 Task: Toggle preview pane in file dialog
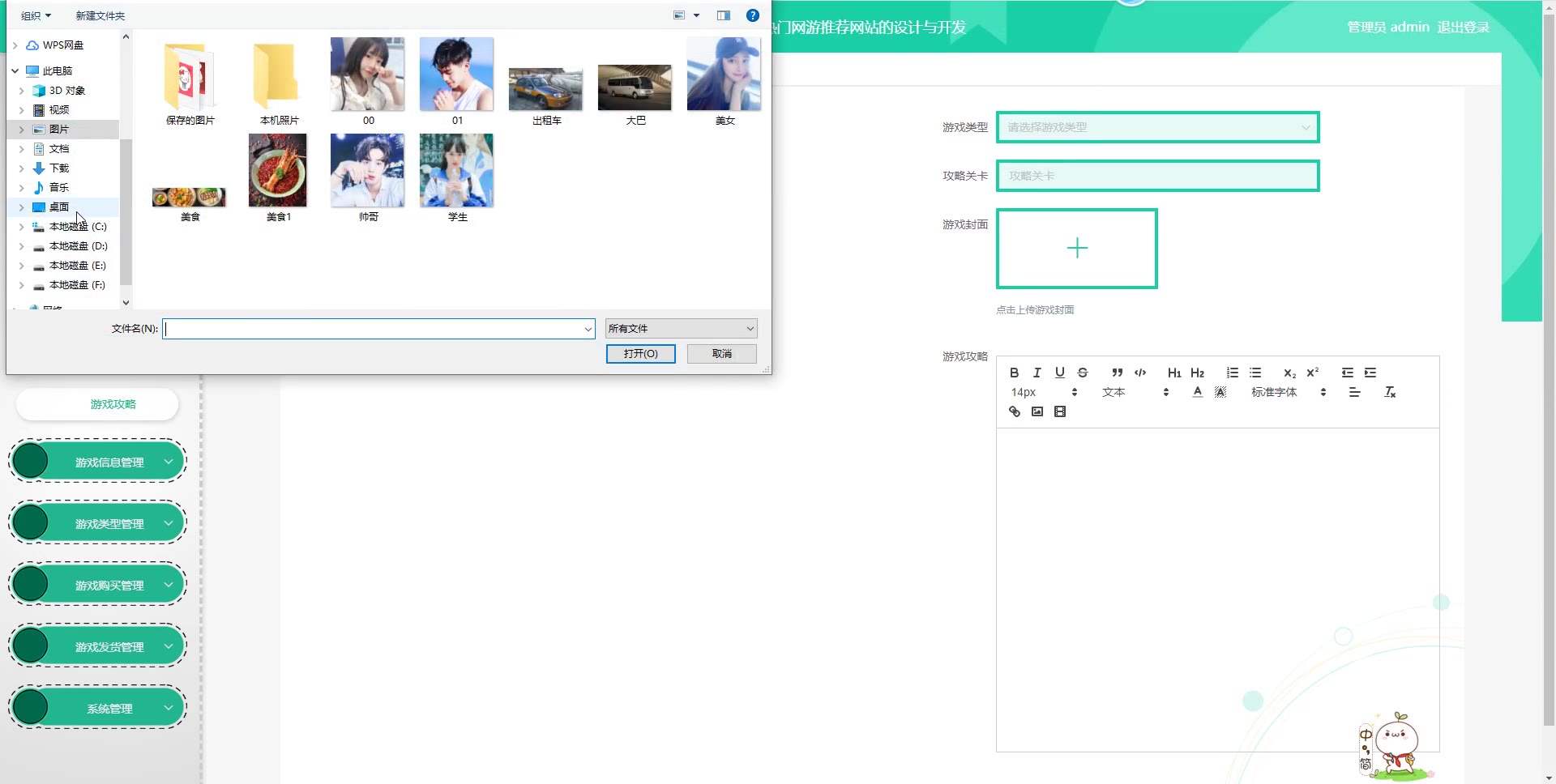pyautogui.click(x=723, y=15)
